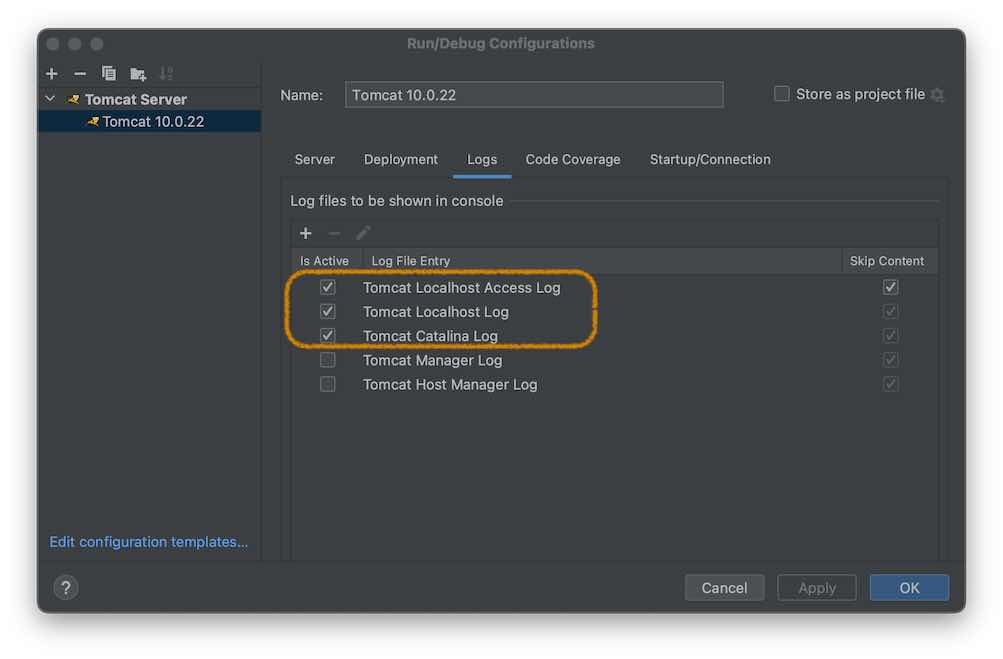Close the dialog with the red window button
The image size is (1003, 659).
pos(53,44)
